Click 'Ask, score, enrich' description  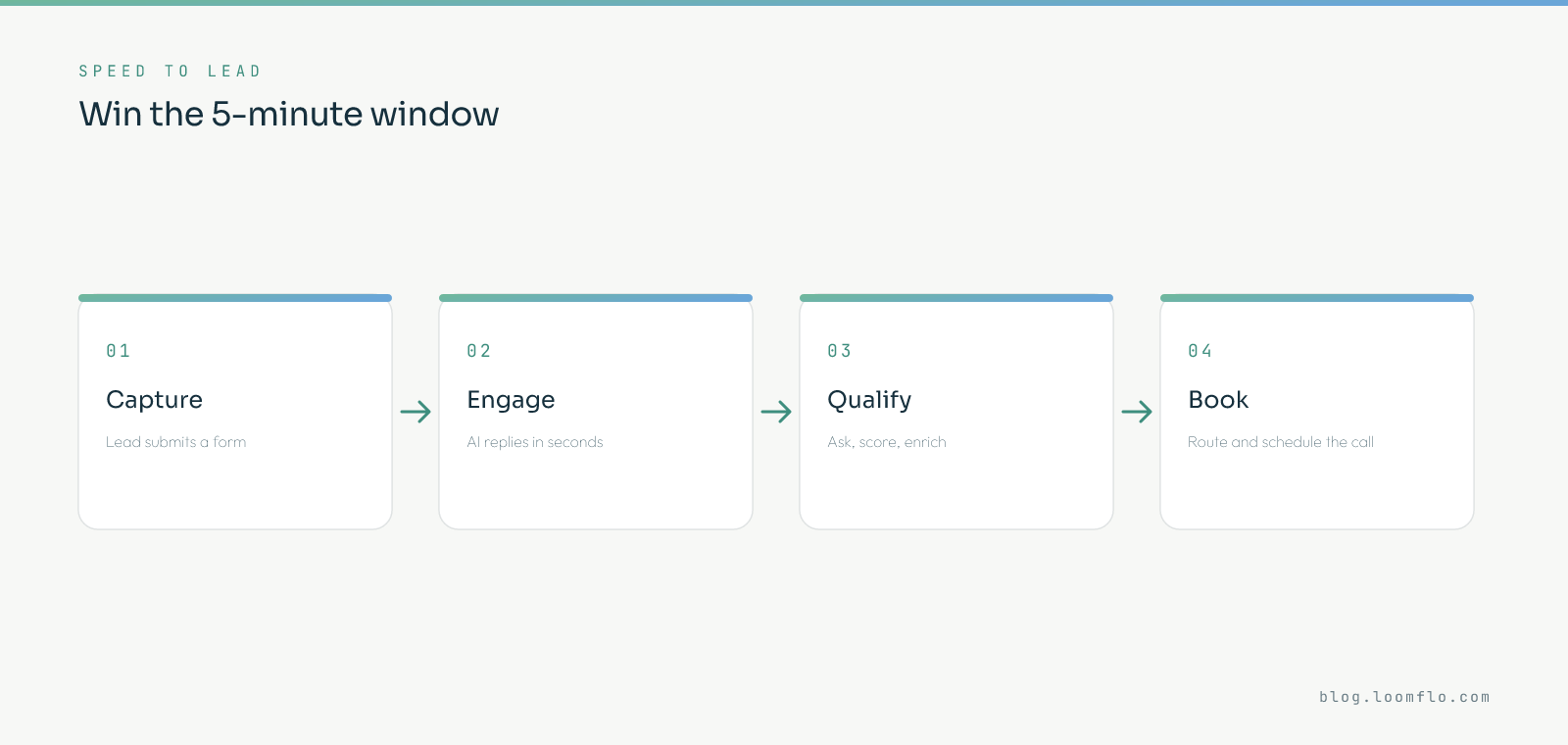coord(887,442)
